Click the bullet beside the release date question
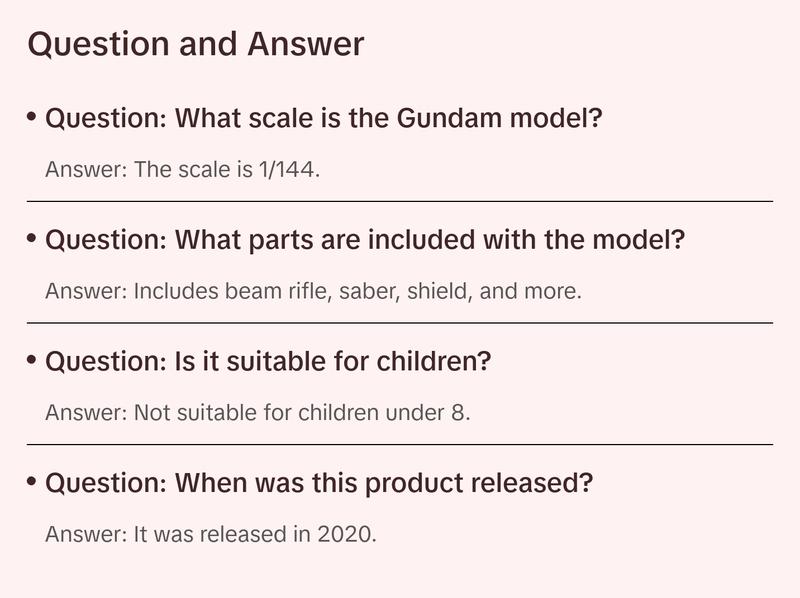The image size is (800, 598). tap(33, 481)
